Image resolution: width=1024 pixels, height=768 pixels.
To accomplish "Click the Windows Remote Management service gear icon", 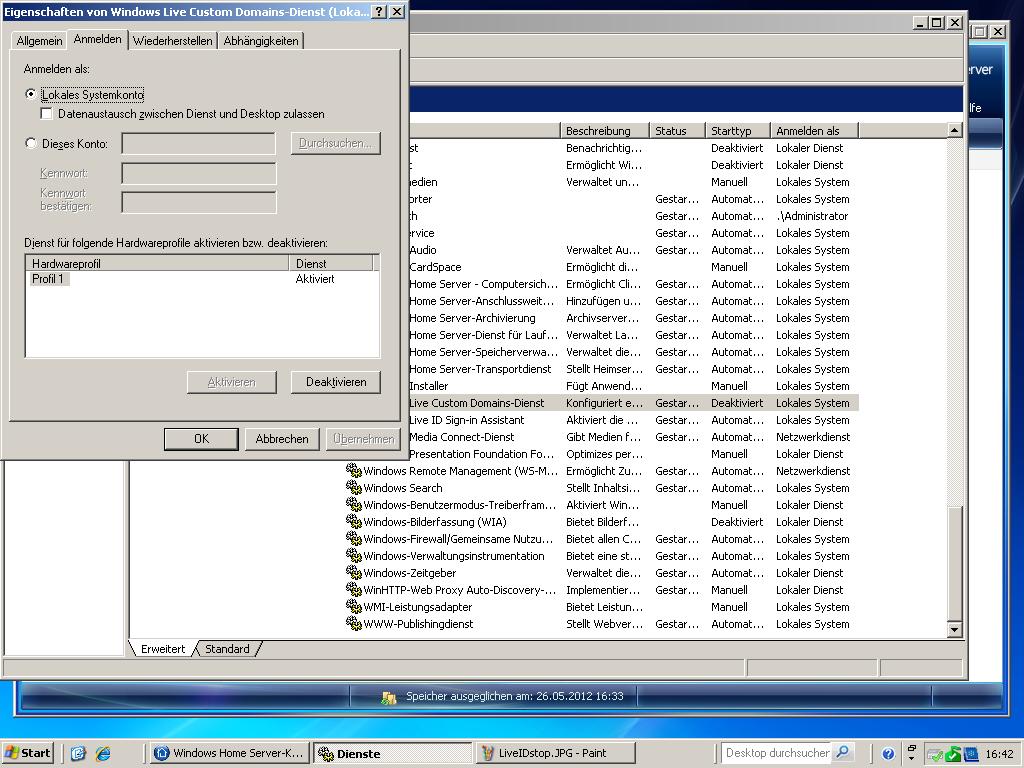I will click(353, 470).
